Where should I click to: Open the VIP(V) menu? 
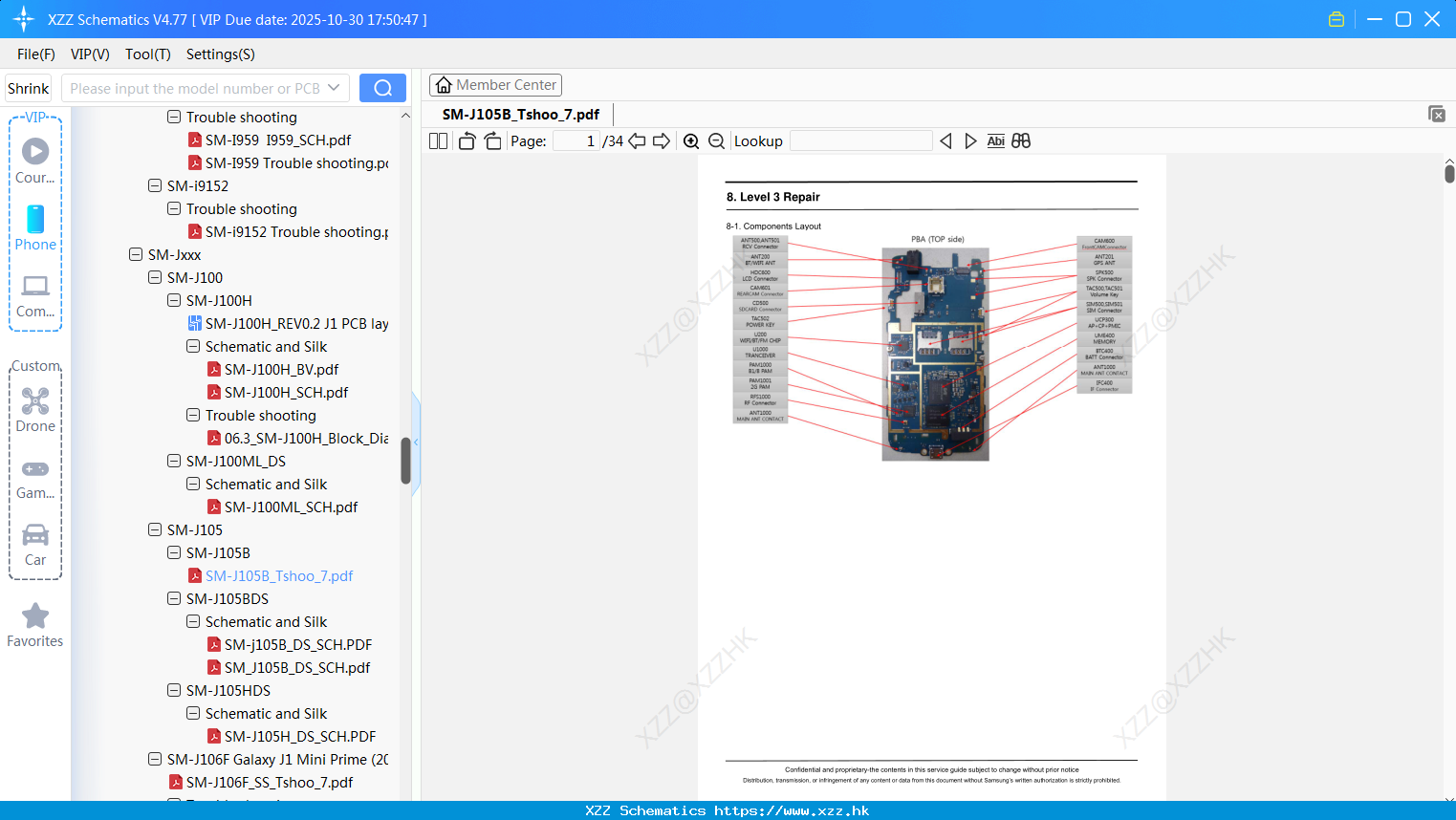[90, 54]
